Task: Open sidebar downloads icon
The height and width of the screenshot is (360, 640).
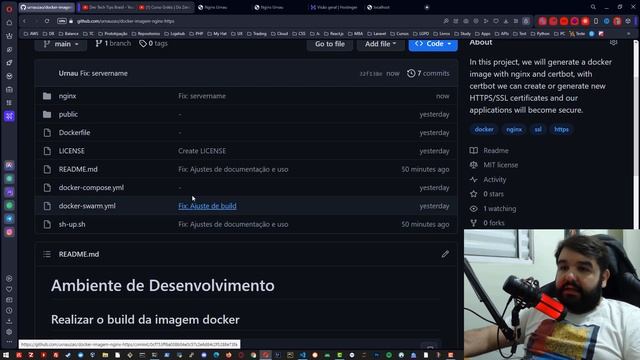Action: [x=9, y=321]
